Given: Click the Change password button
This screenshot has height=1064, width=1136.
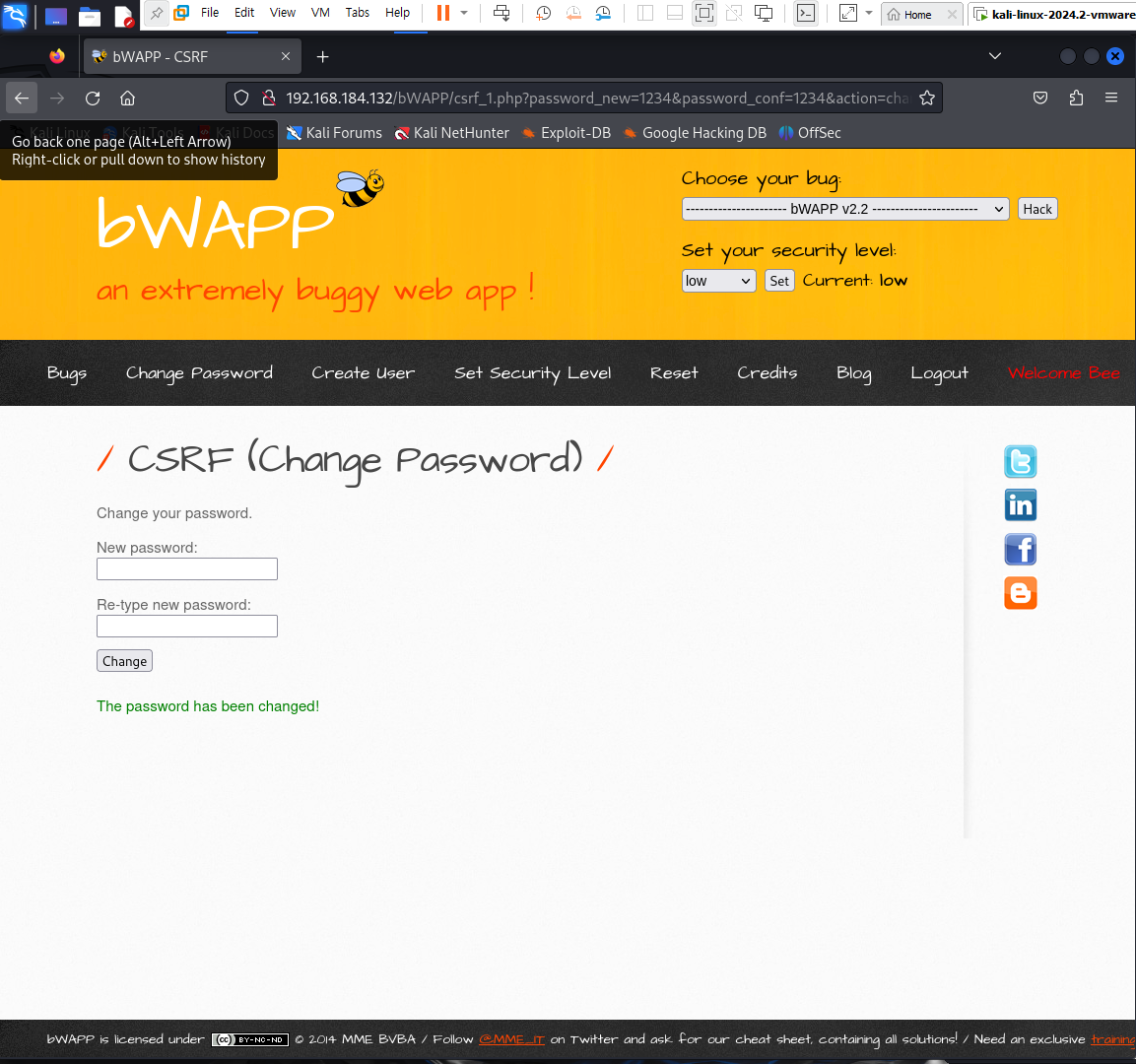Looking at the screenshot, I should pos(124,660).
